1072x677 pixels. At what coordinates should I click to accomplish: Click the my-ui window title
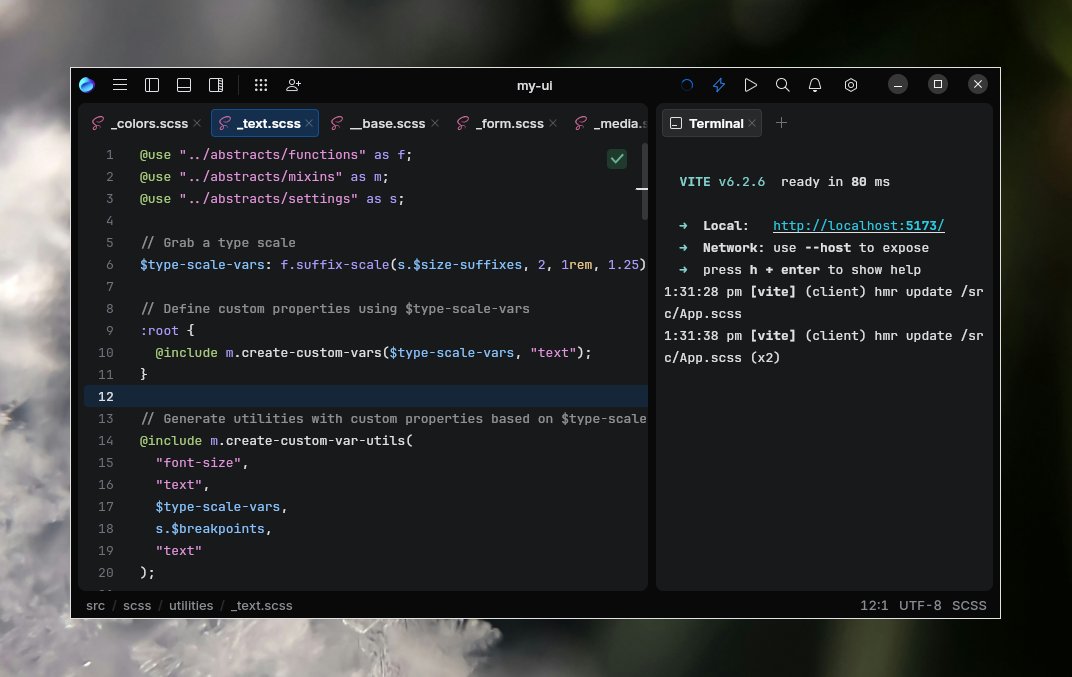point(535,85)
